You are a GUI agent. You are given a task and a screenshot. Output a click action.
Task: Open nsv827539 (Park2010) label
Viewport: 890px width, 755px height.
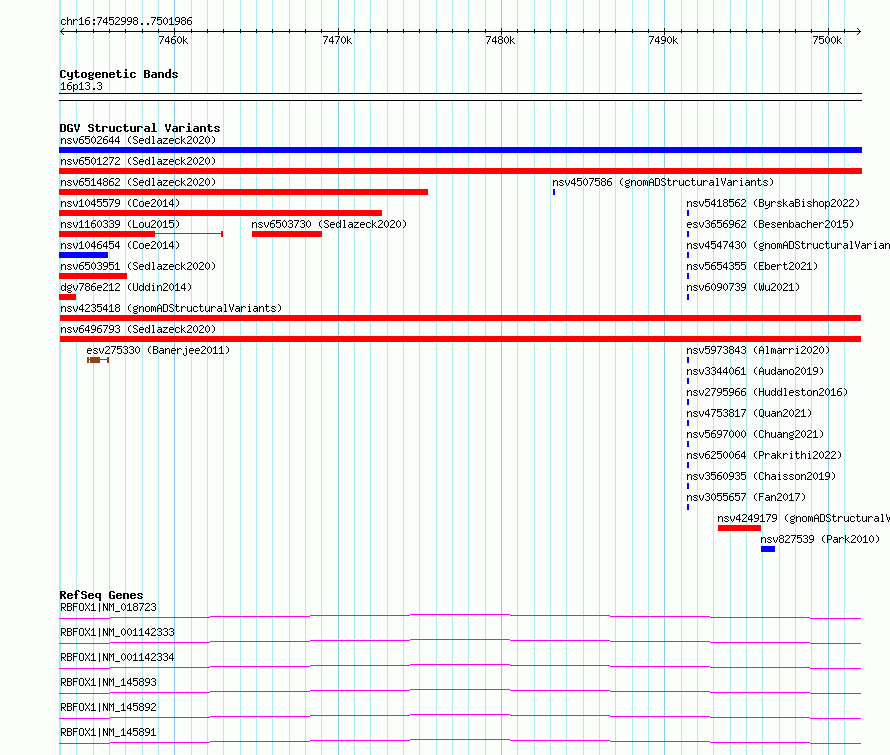[x=820, y=539]
